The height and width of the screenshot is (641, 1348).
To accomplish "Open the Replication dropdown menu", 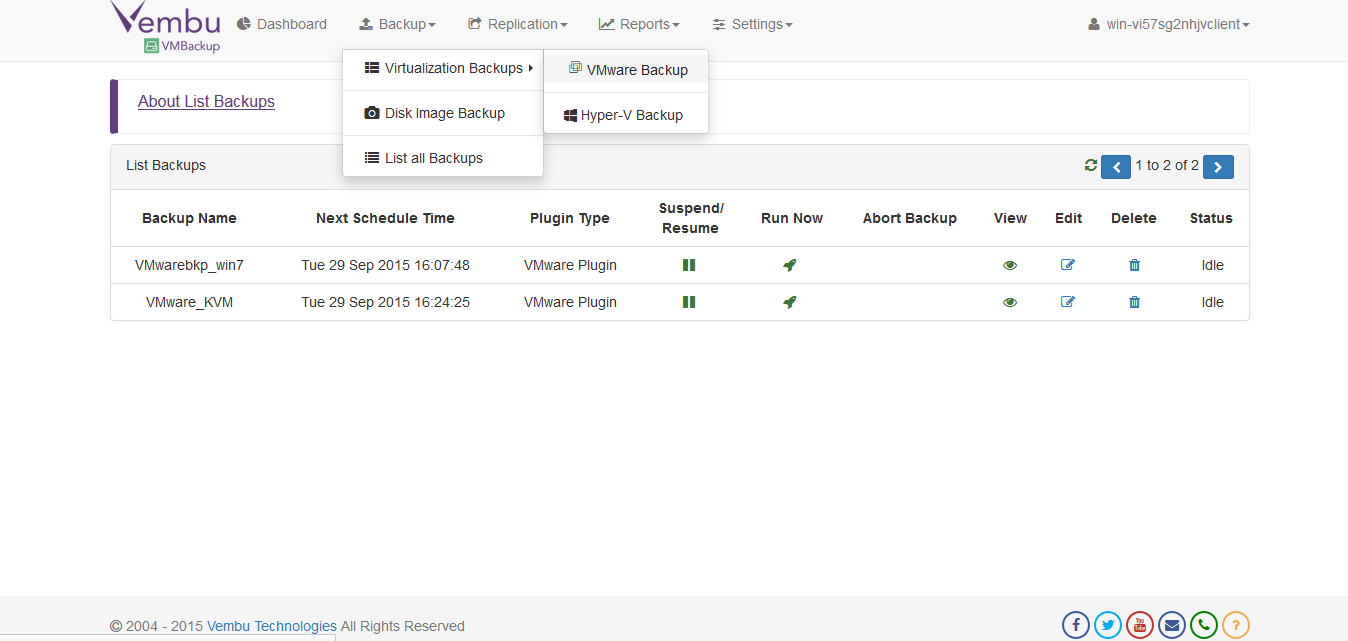I will (x=517, y=24).
